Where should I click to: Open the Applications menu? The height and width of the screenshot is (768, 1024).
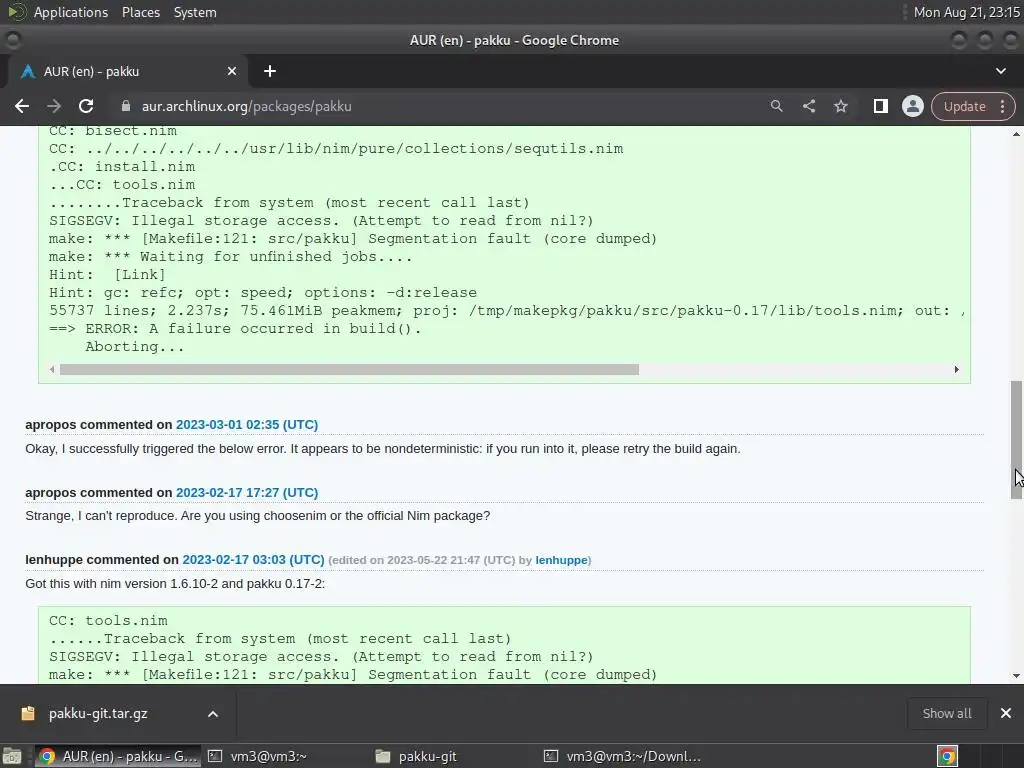[71, 12]
